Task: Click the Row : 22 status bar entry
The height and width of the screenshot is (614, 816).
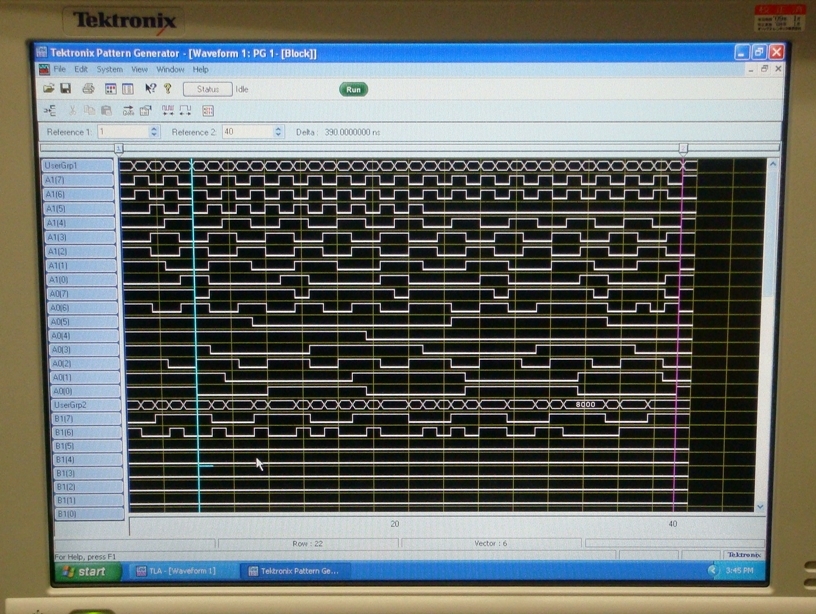Action: pos(308,544)
